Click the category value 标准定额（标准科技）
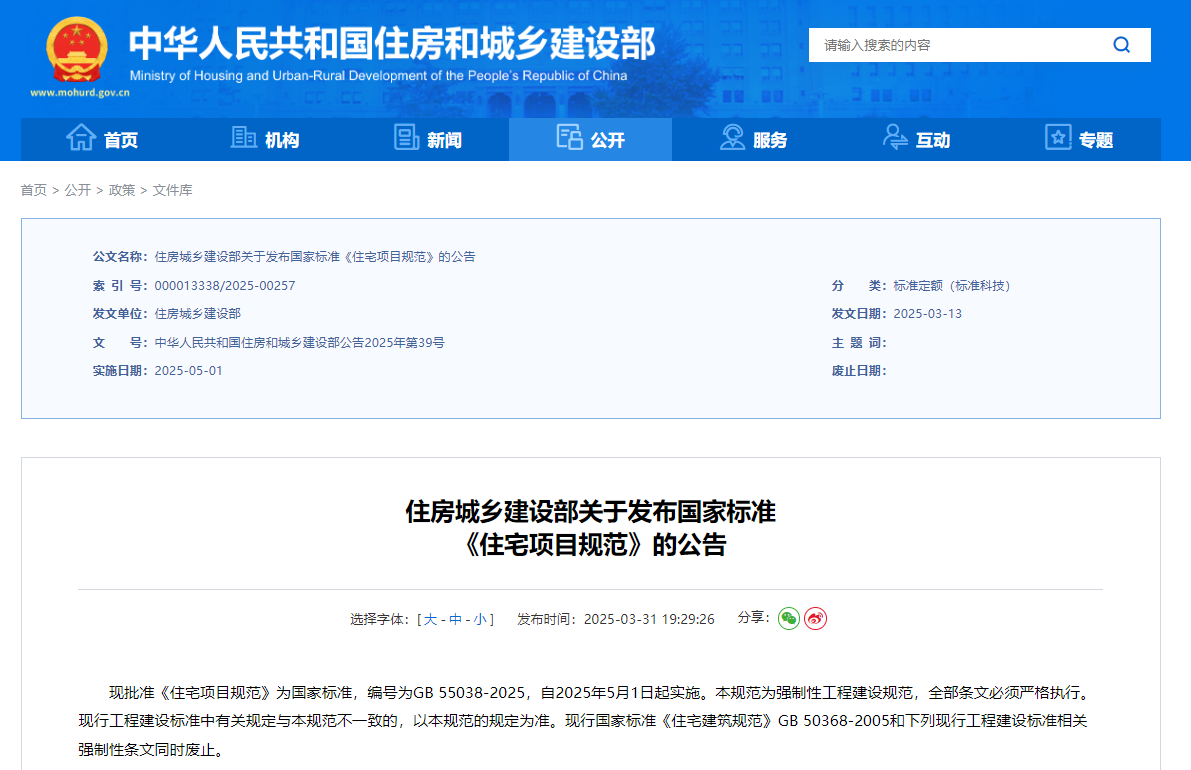This screenshot has height=770, width=1191. 952,286
